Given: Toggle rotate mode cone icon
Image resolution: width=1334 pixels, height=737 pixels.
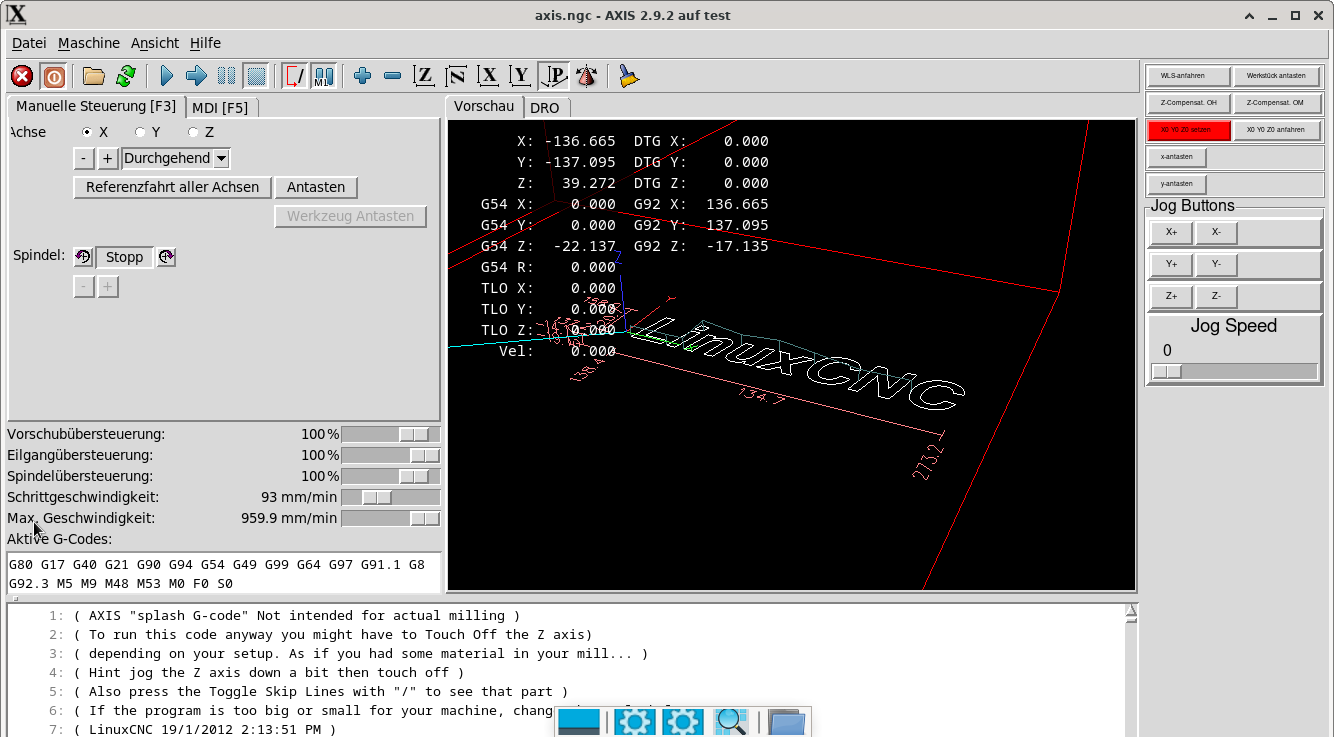Looking at the screenshot, I should pos(586,76).
